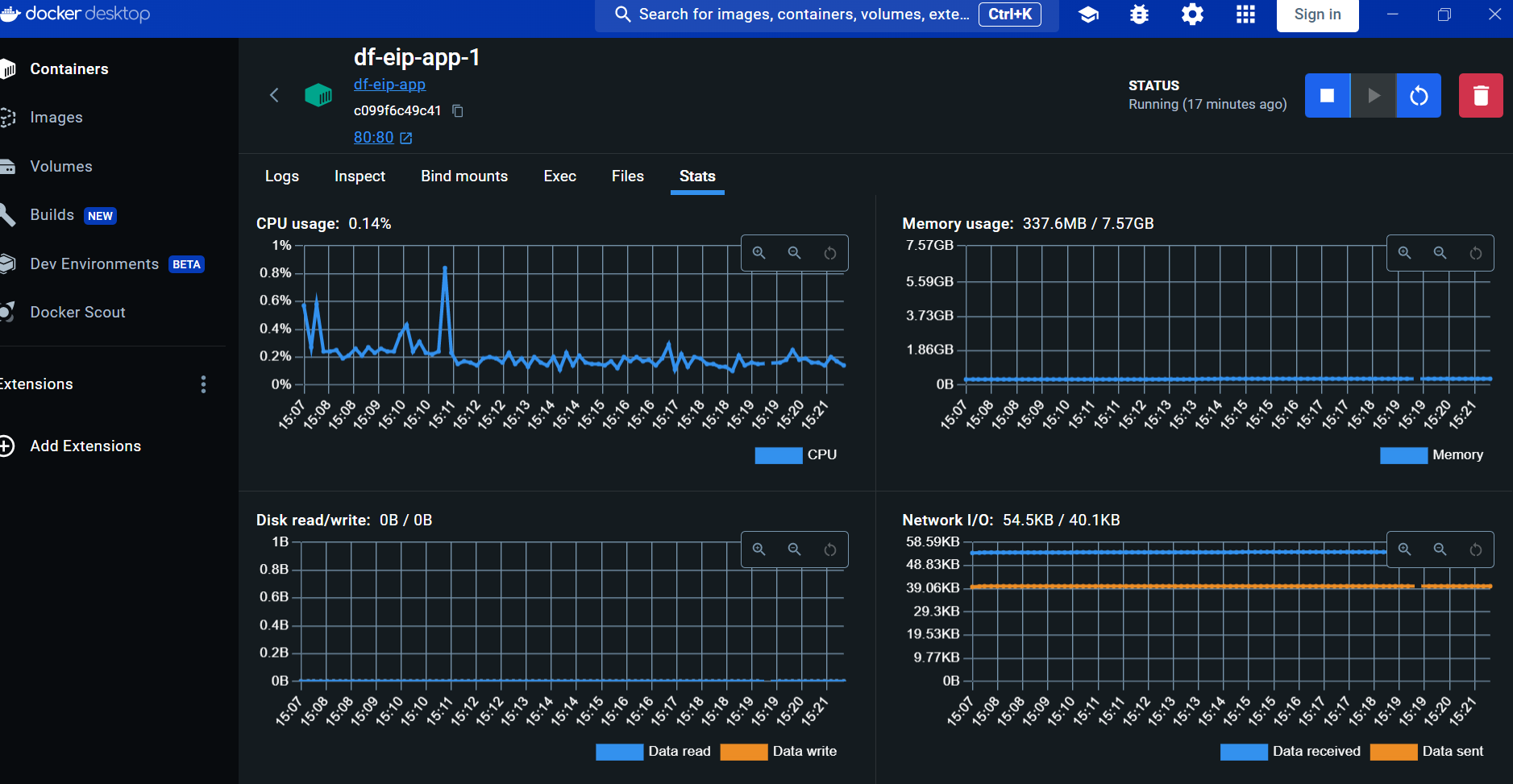
Task: Open the df-eip-app link
Action: point(389,85)
